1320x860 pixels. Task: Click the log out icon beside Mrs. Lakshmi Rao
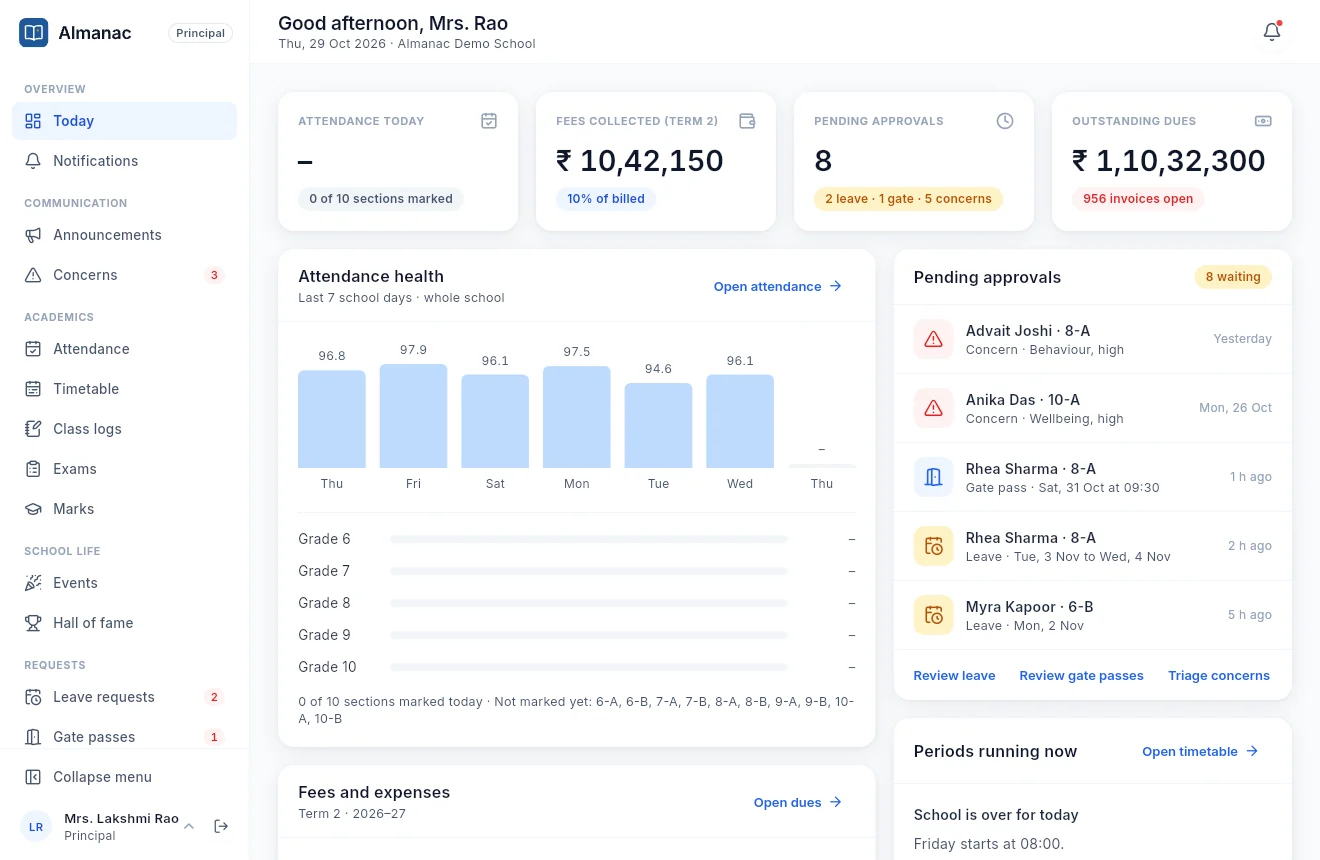click(222, 826)
